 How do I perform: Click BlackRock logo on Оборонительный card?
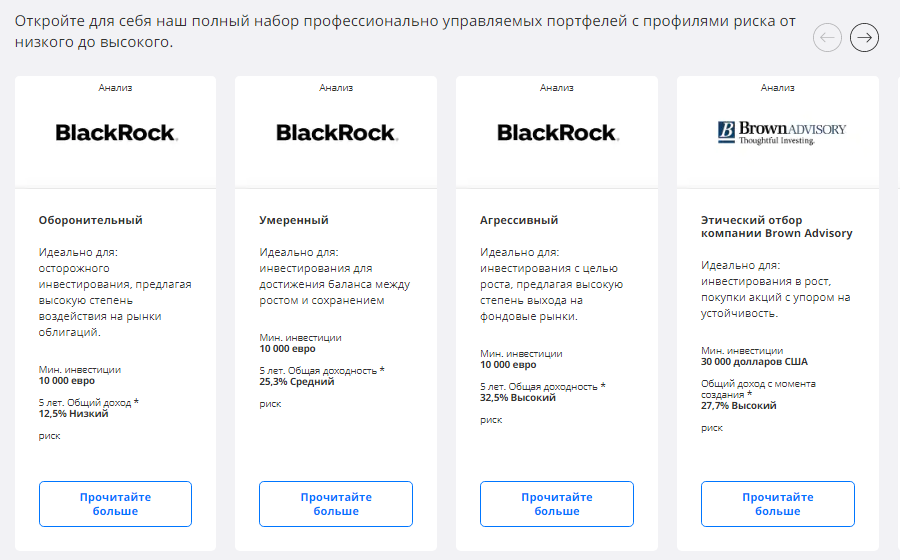click(117, 133)
